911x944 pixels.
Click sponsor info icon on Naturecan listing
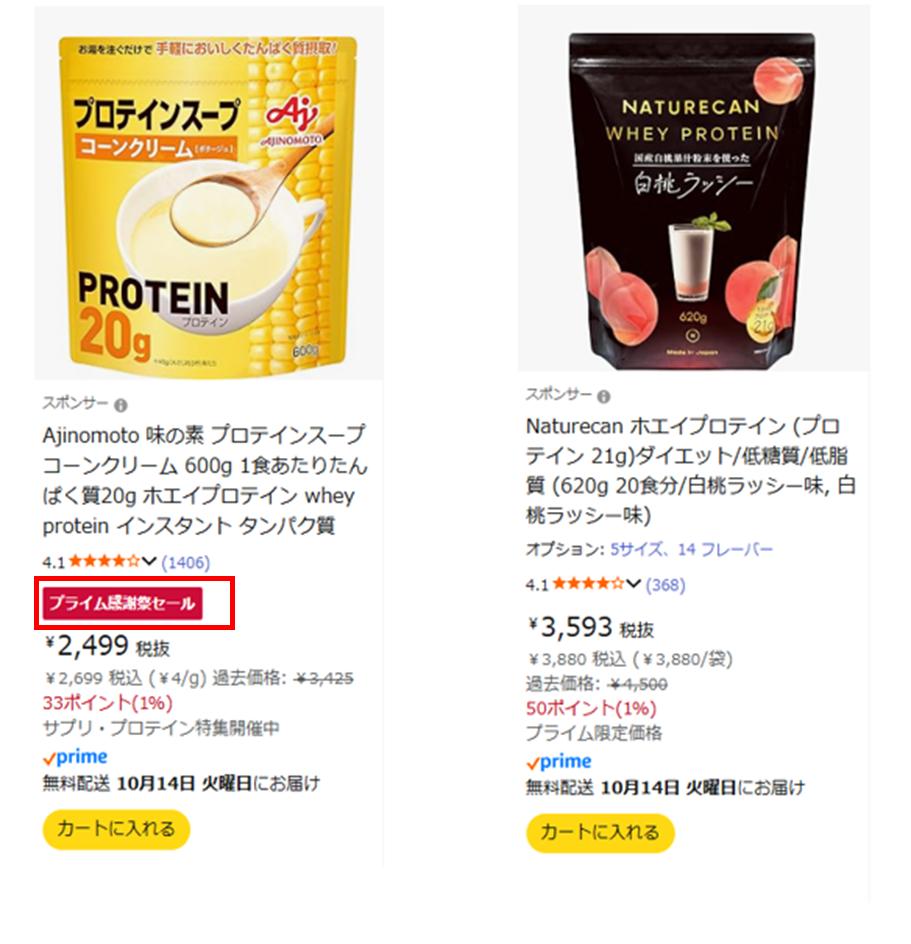[603, 396]
